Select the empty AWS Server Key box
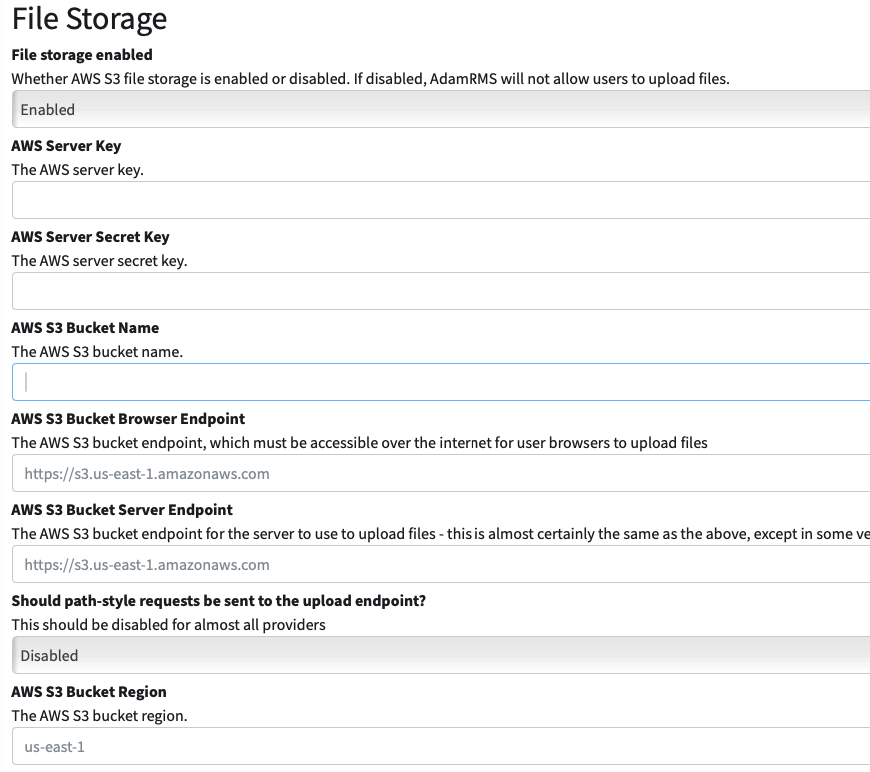 coord(435,200)
